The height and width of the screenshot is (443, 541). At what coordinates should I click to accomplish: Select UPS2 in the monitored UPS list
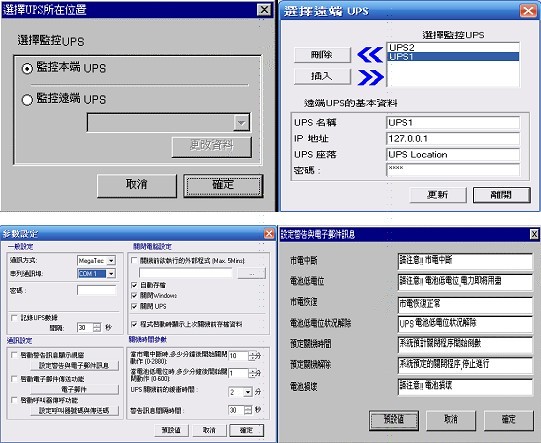(x=453, y=47)
